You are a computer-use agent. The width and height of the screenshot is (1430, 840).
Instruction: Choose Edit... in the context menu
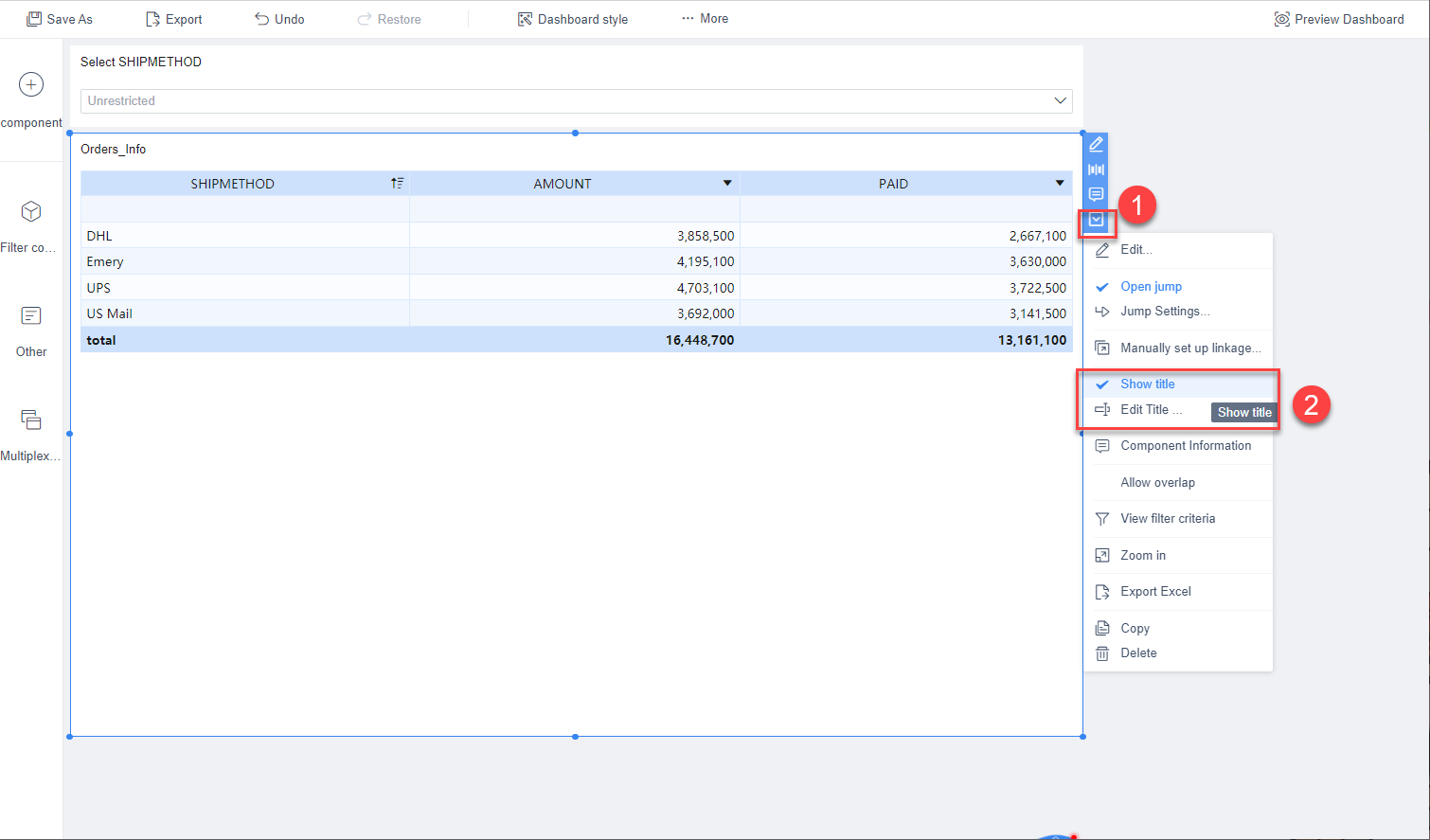point(1178,250)
